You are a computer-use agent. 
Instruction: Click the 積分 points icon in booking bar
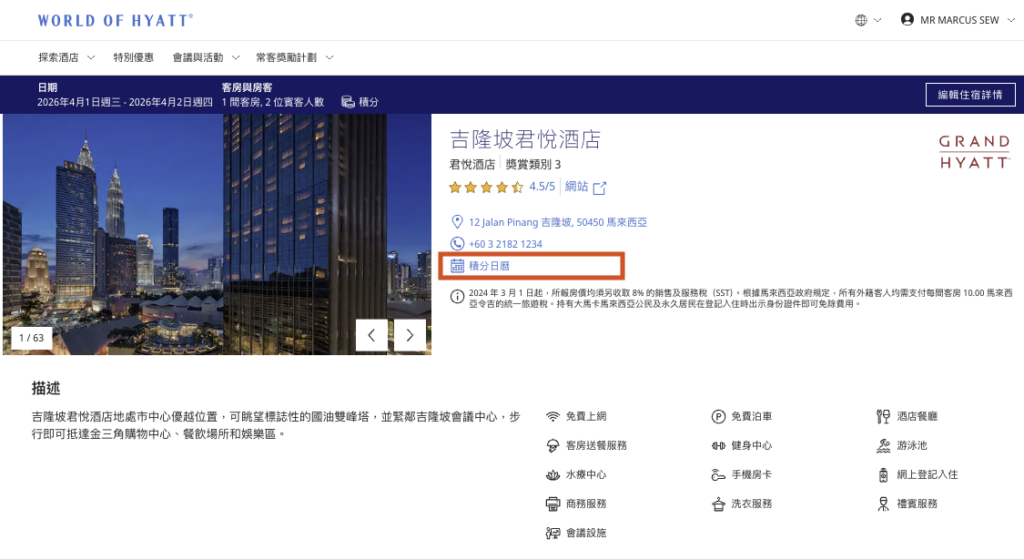pyautogui.click(x=348, y=102)
